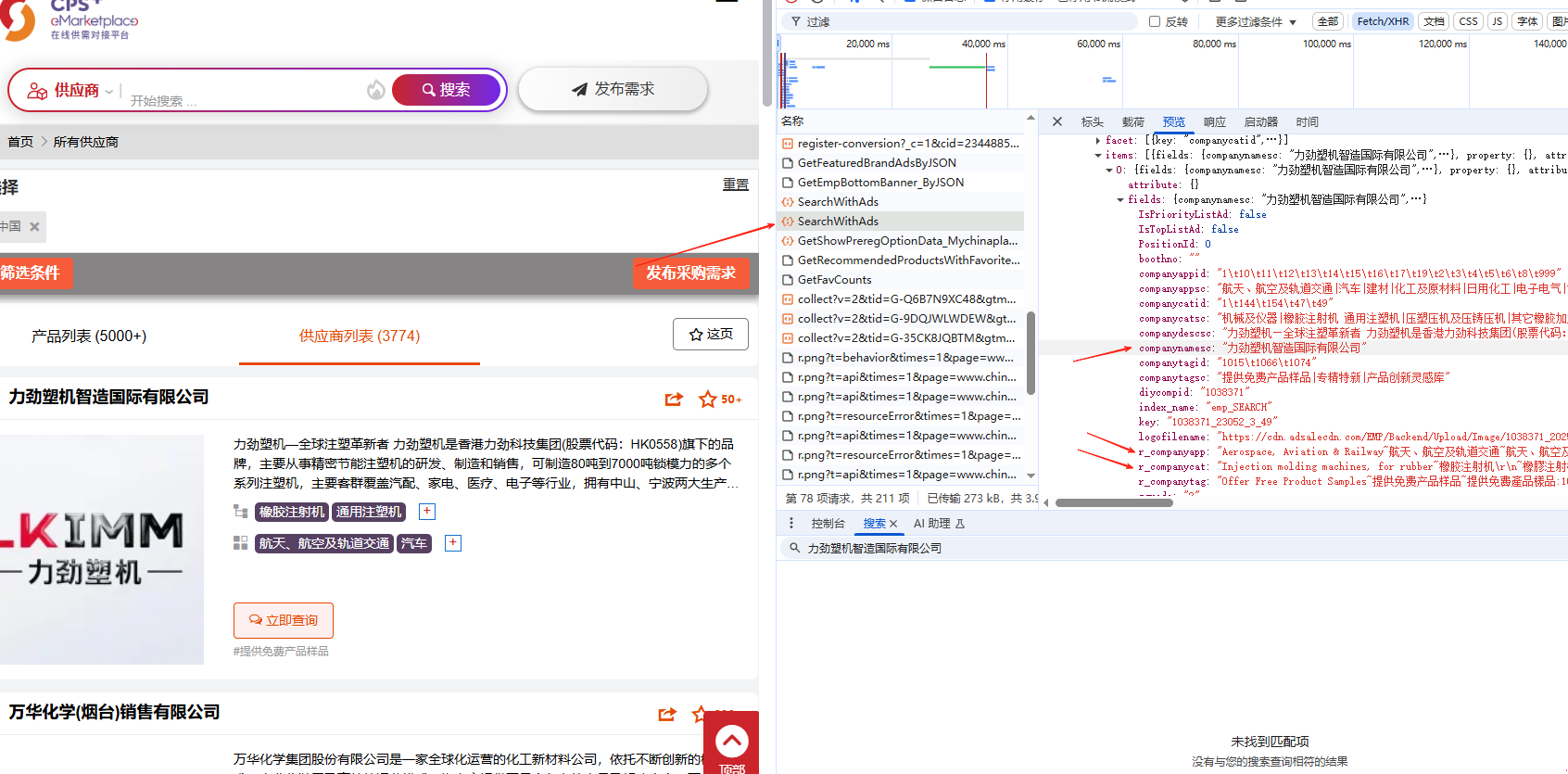Switch to 控制台 console drawer tab
The width and height of the screenshot is (1568, 774).
point(828,524)
